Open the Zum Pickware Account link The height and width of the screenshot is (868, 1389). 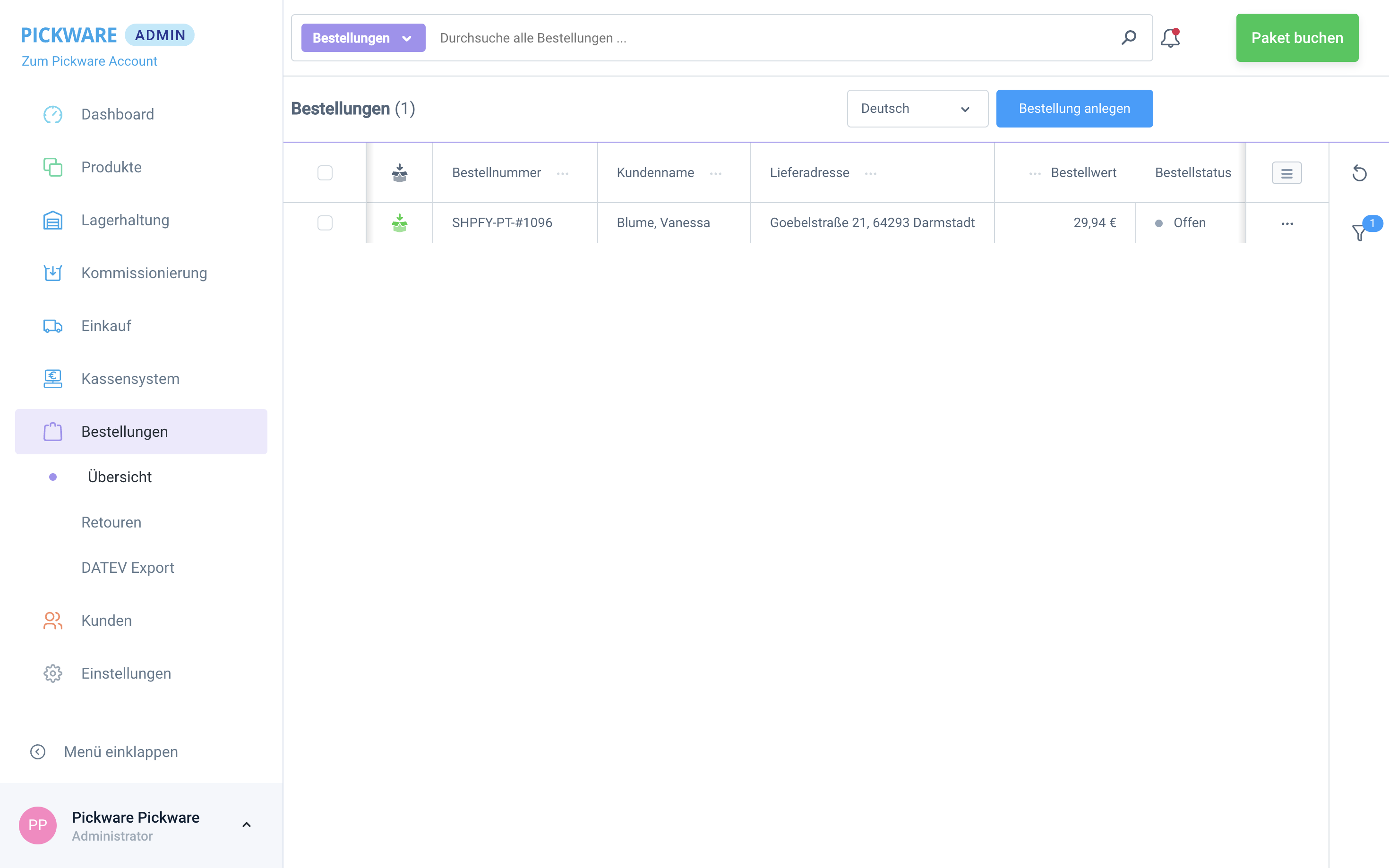pos(89,61)
